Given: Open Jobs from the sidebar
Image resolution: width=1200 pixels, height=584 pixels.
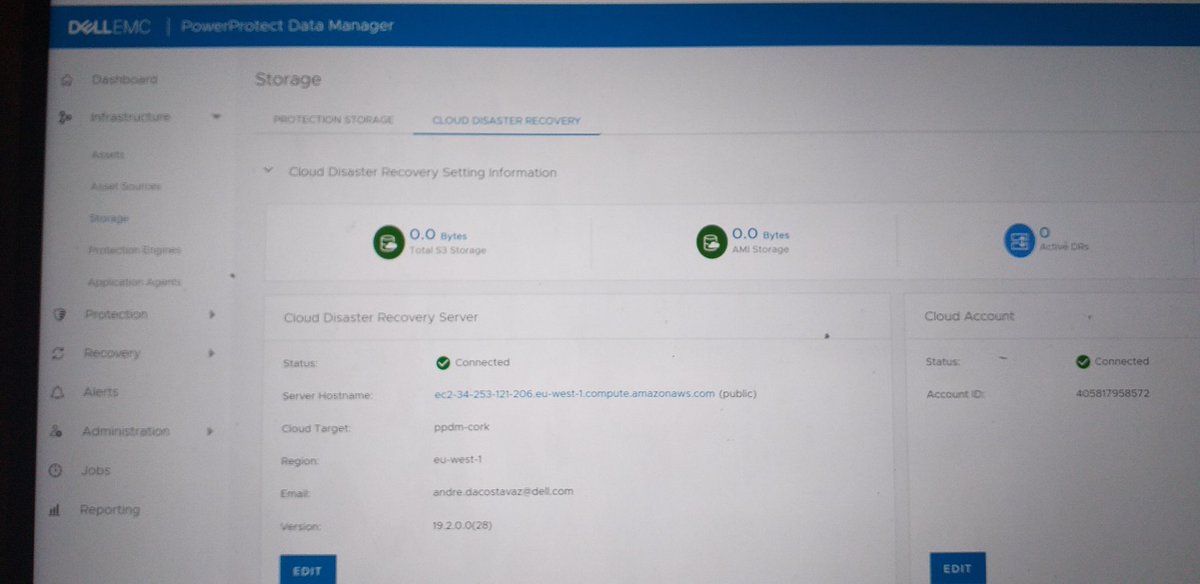Looking at the screenshot, I should 96,470.
